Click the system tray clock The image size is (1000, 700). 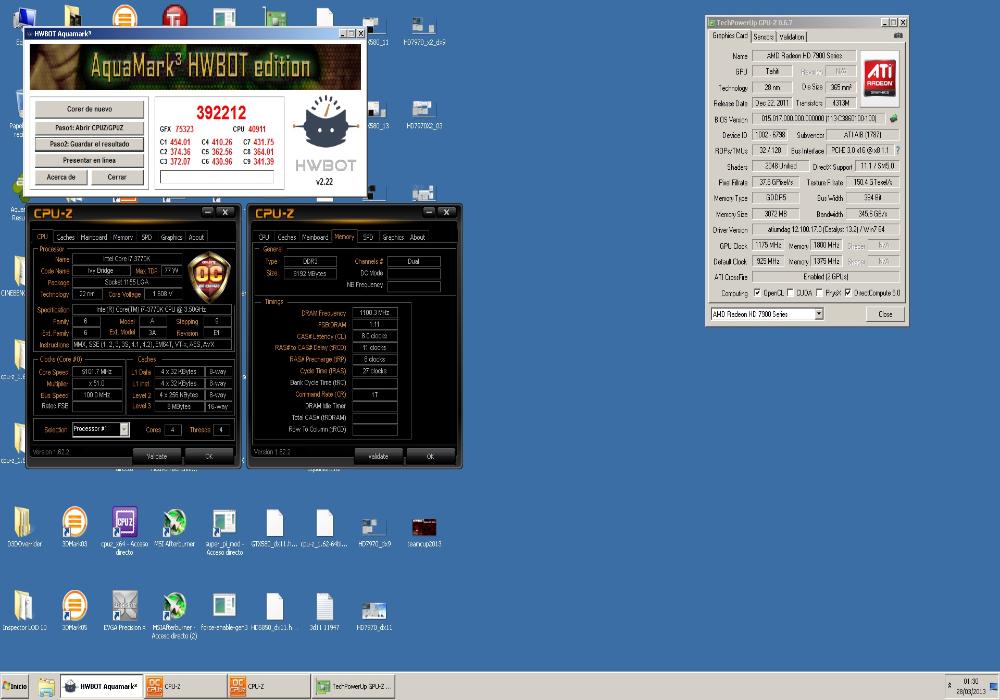coord(970,686)
